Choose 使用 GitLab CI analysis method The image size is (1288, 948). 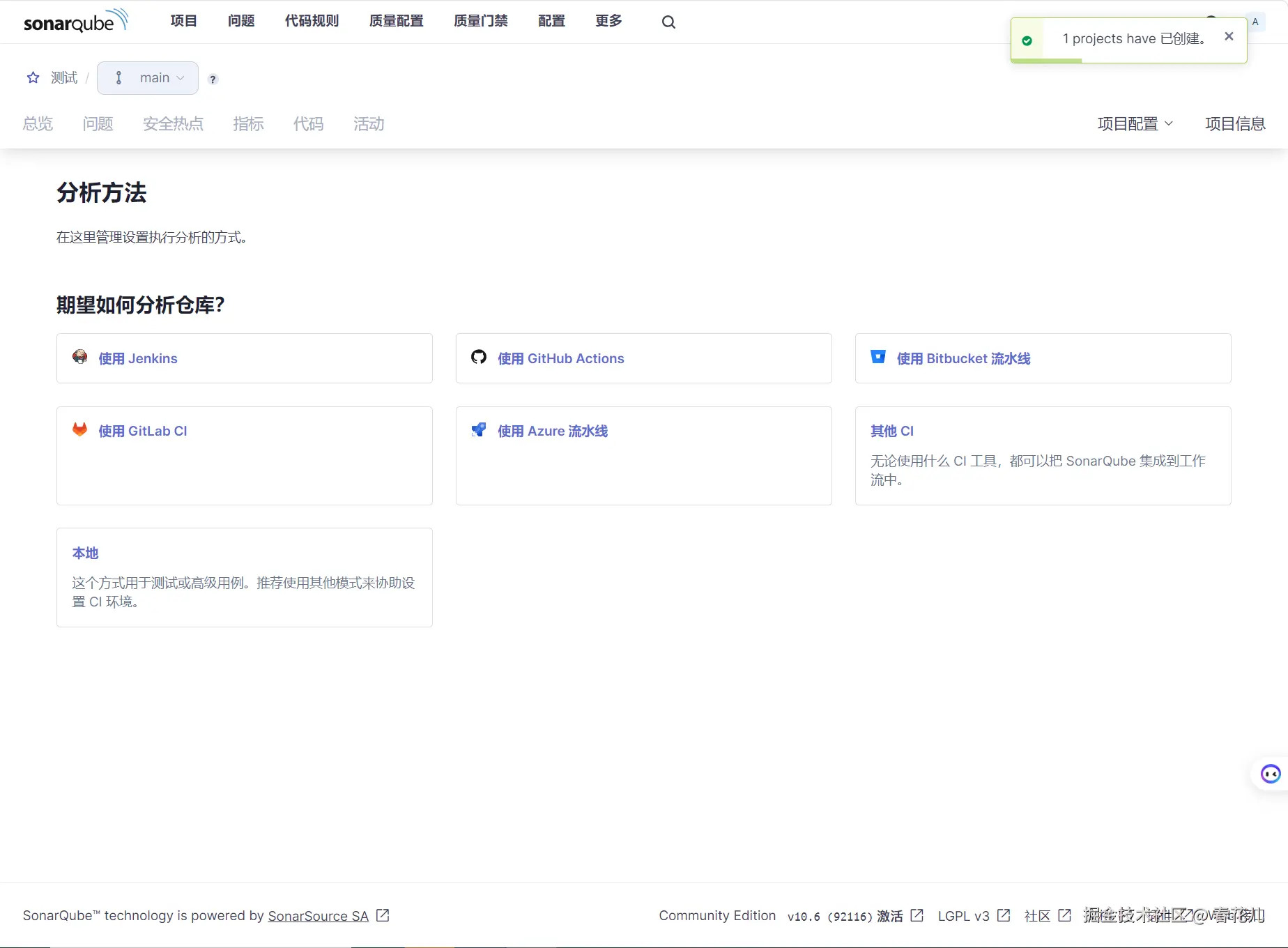(x=245, y=456)
